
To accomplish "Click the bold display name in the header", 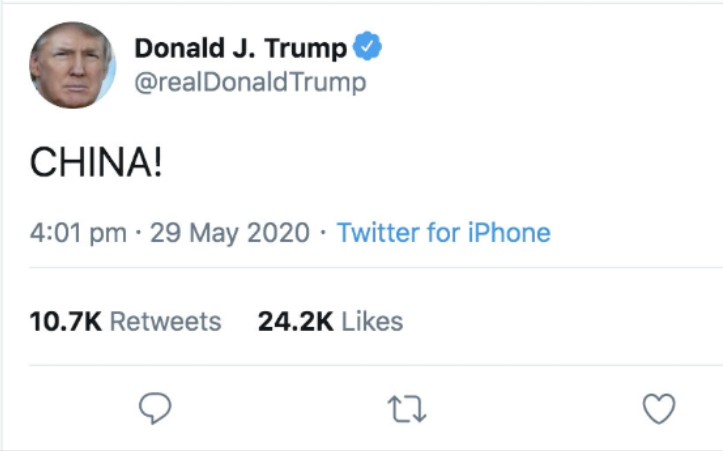I will click(x=240, y=48).
